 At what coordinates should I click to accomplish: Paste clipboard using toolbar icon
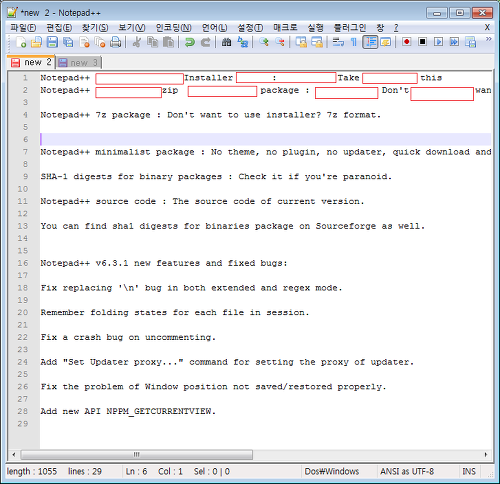pos(169,42)
